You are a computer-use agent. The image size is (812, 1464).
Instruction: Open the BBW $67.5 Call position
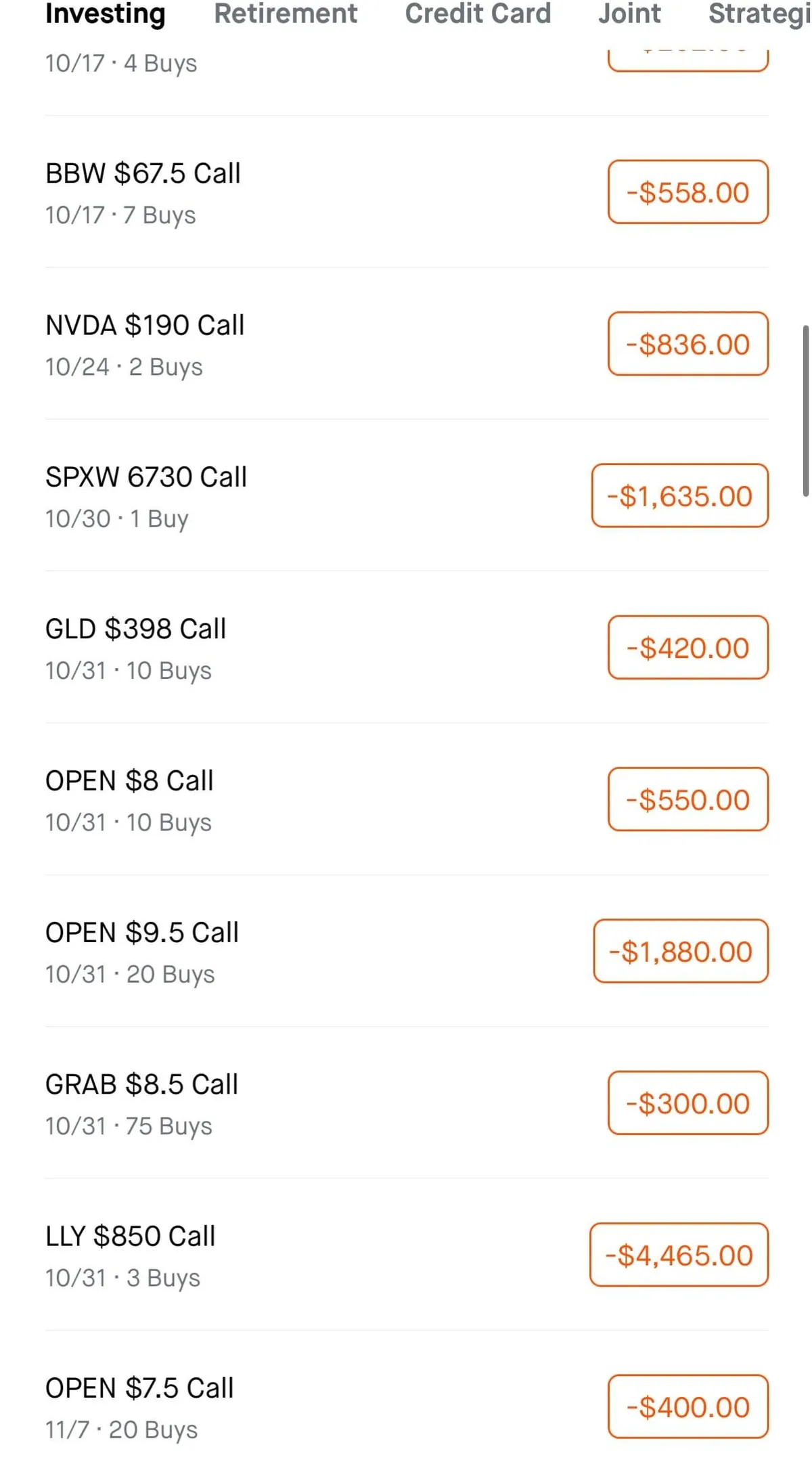[143, 174]
